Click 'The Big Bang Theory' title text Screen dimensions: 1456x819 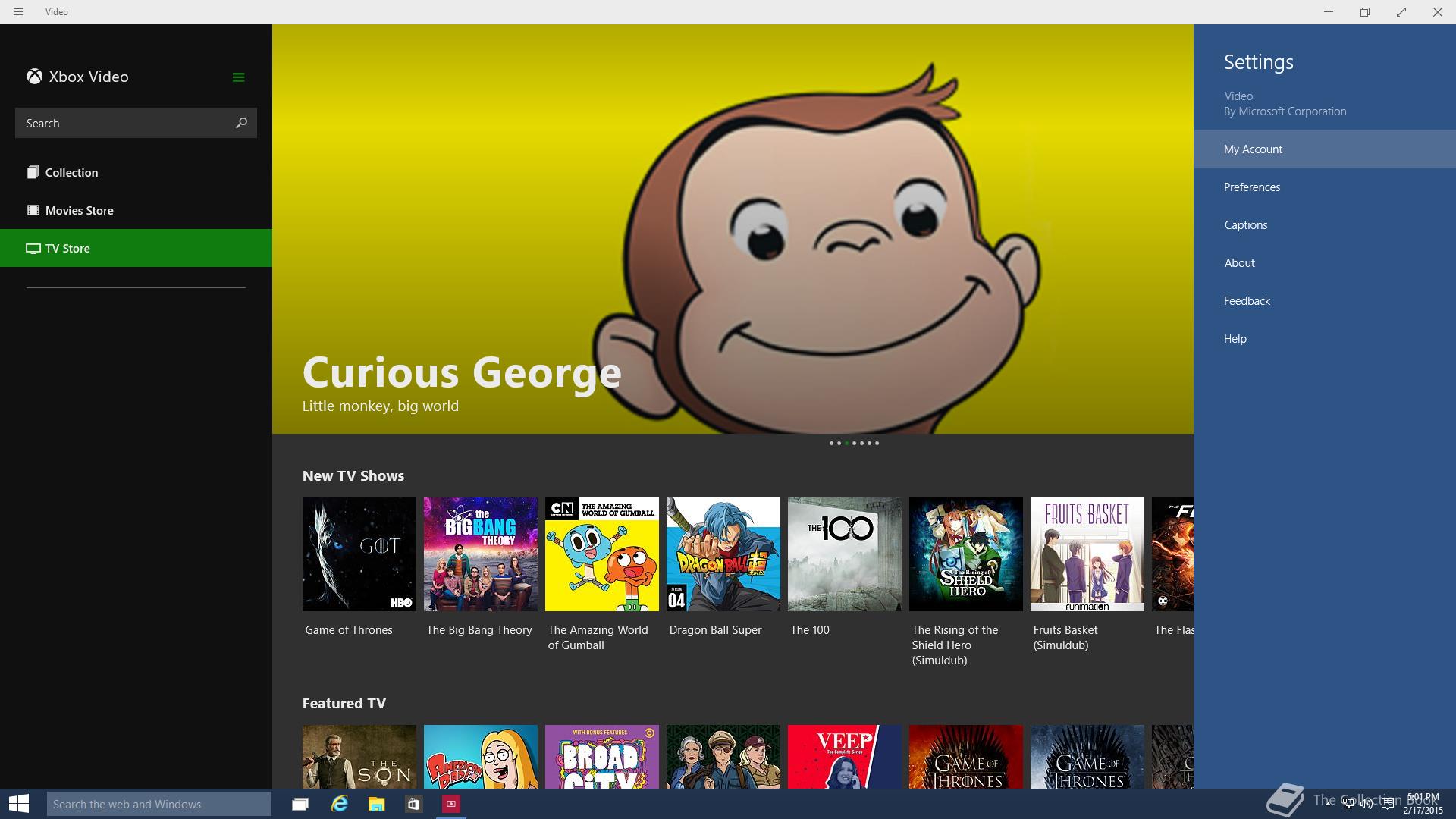coord(479,630)
